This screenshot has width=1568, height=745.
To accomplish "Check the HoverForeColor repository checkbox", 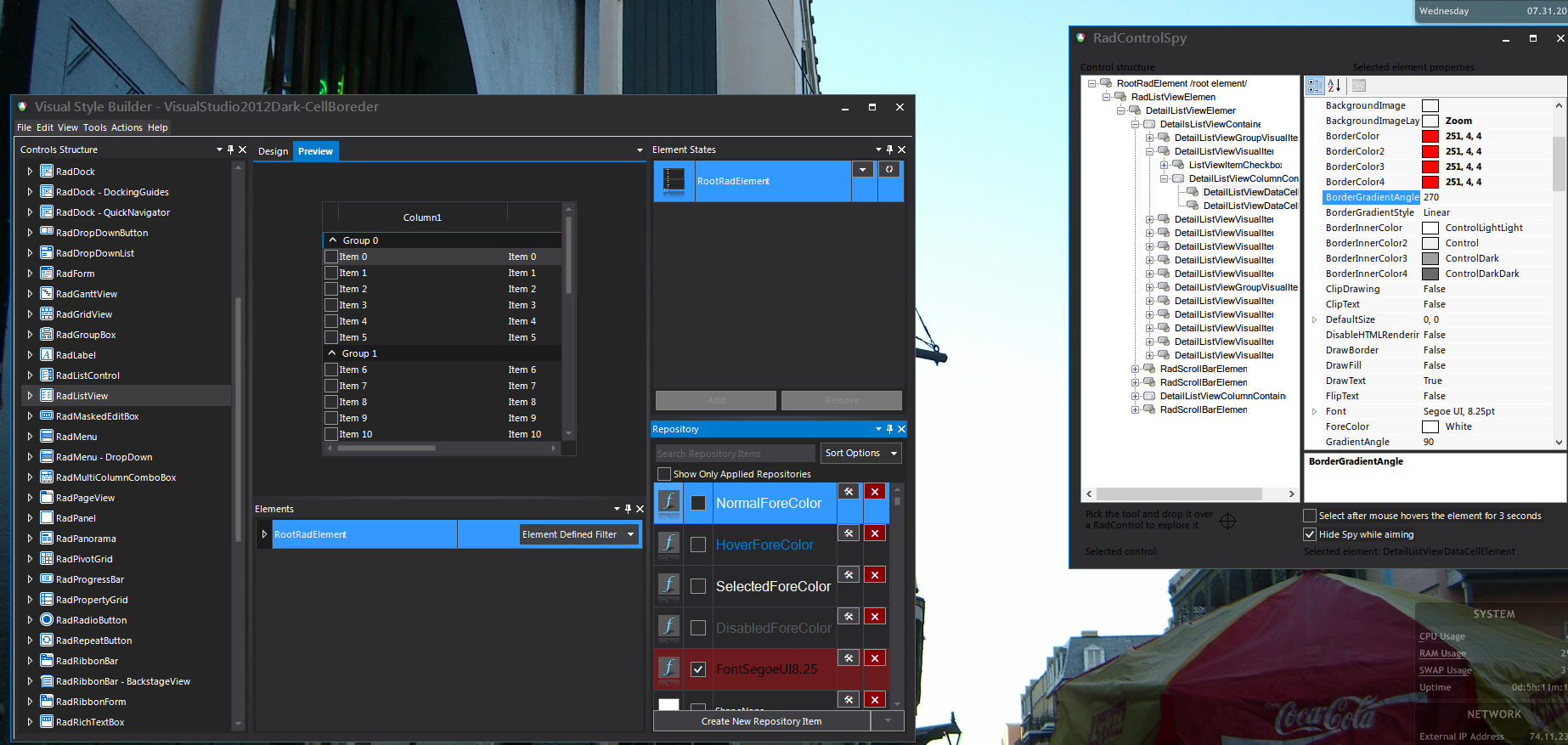I will [x=698, y=545].
